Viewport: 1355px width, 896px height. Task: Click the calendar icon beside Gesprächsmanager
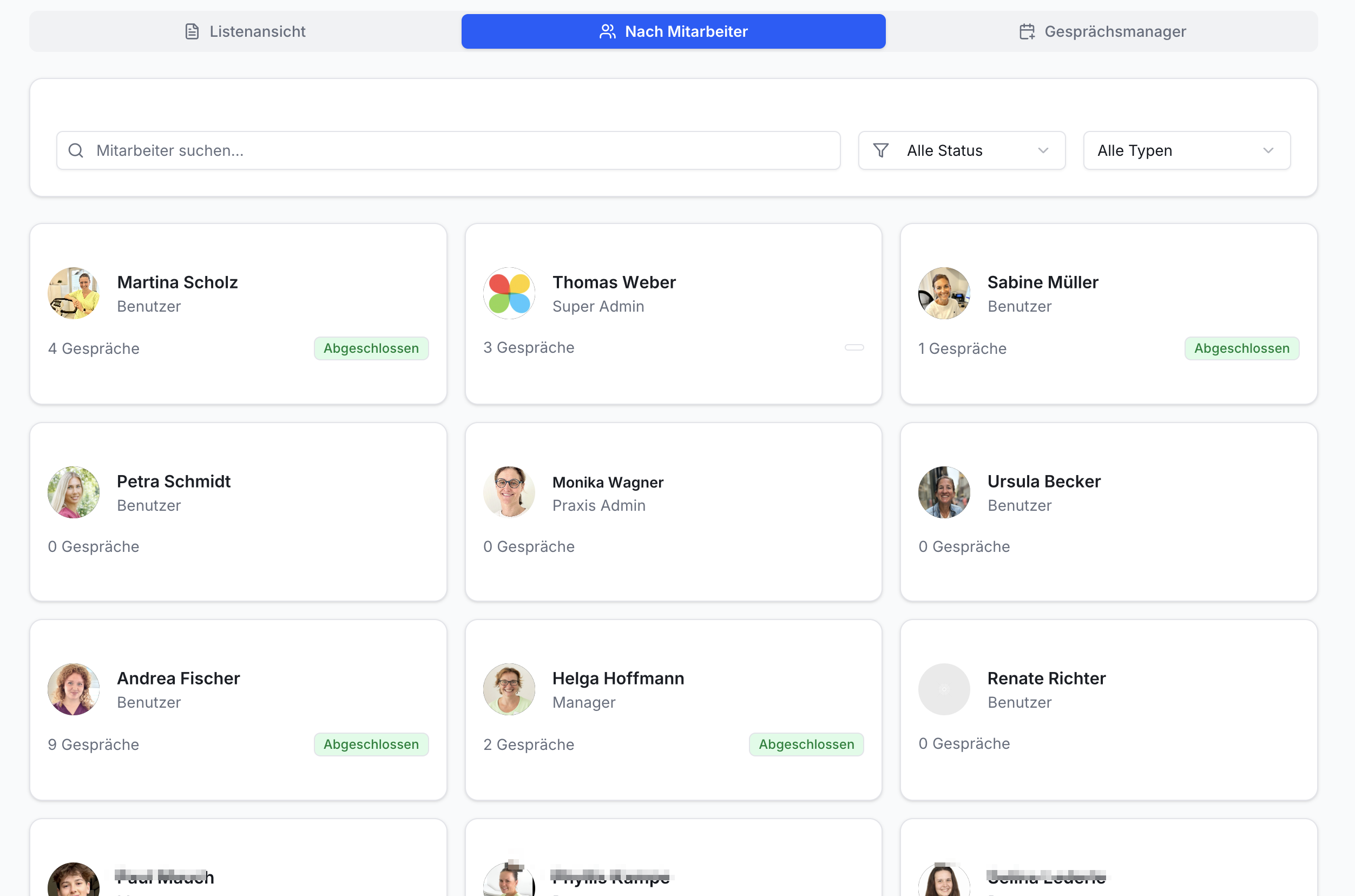coord(1027,31)
